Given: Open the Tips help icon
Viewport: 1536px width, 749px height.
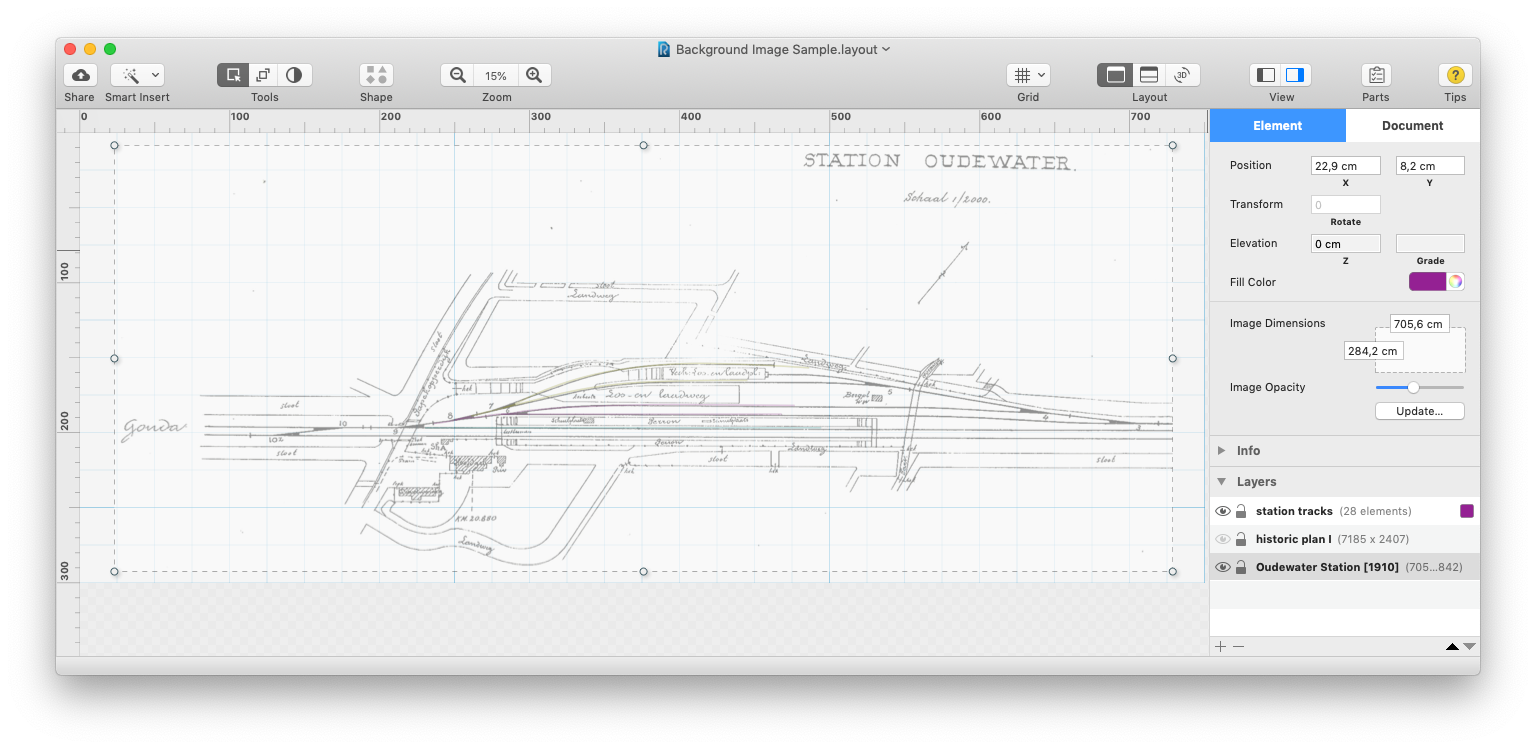Looking at the screenshot, I should [1455, 75].
